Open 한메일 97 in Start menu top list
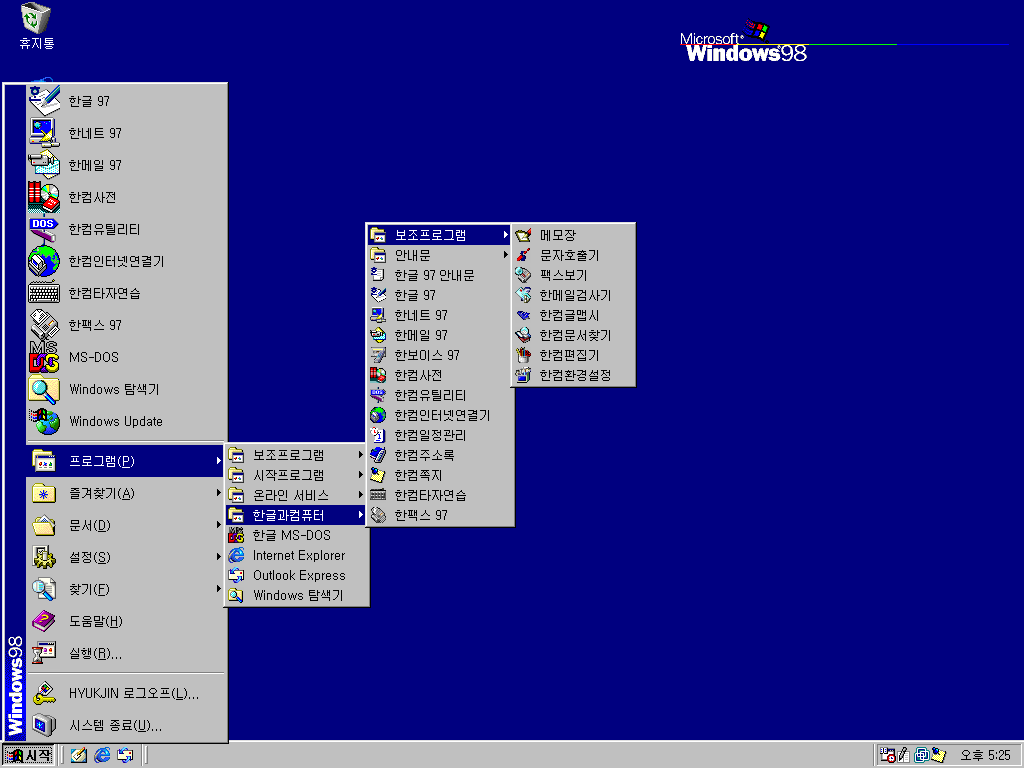 127,165
